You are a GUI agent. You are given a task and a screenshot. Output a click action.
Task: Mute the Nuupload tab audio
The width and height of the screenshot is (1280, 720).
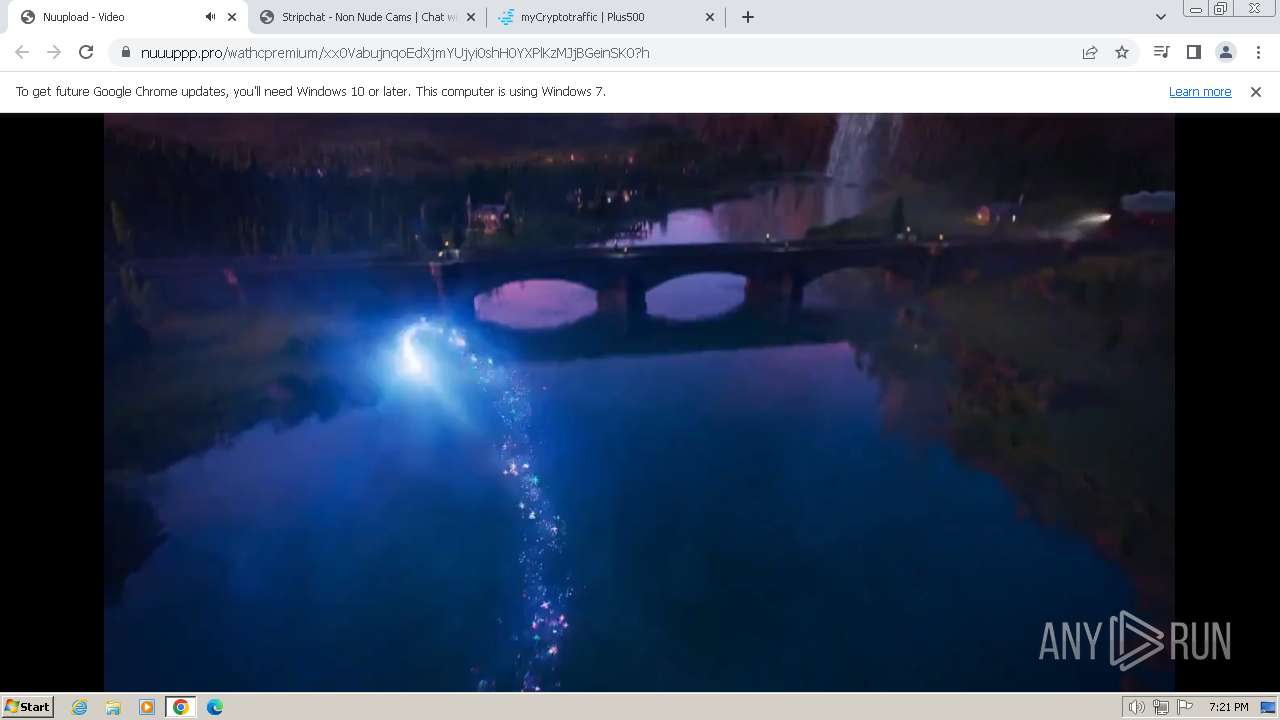(x=210, y=17)
